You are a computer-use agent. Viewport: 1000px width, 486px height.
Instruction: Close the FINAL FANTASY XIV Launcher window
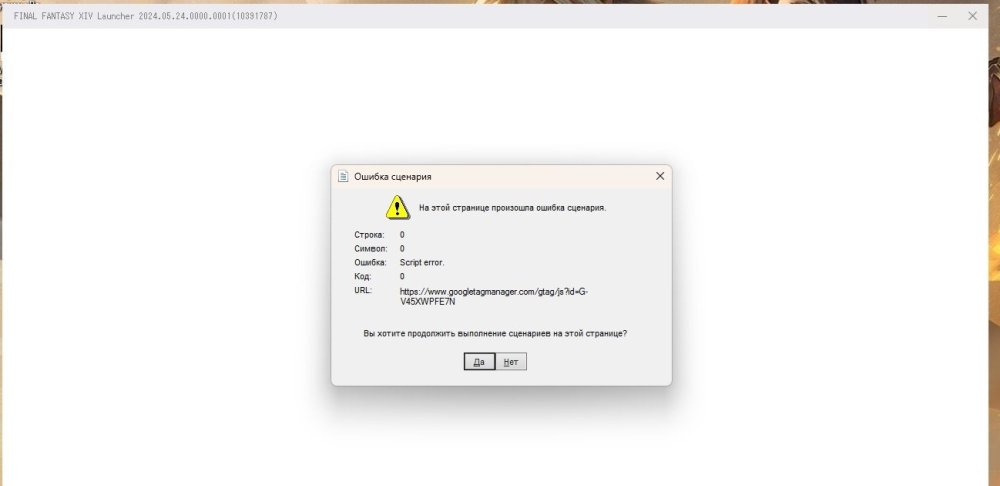[x=973, y=16]
